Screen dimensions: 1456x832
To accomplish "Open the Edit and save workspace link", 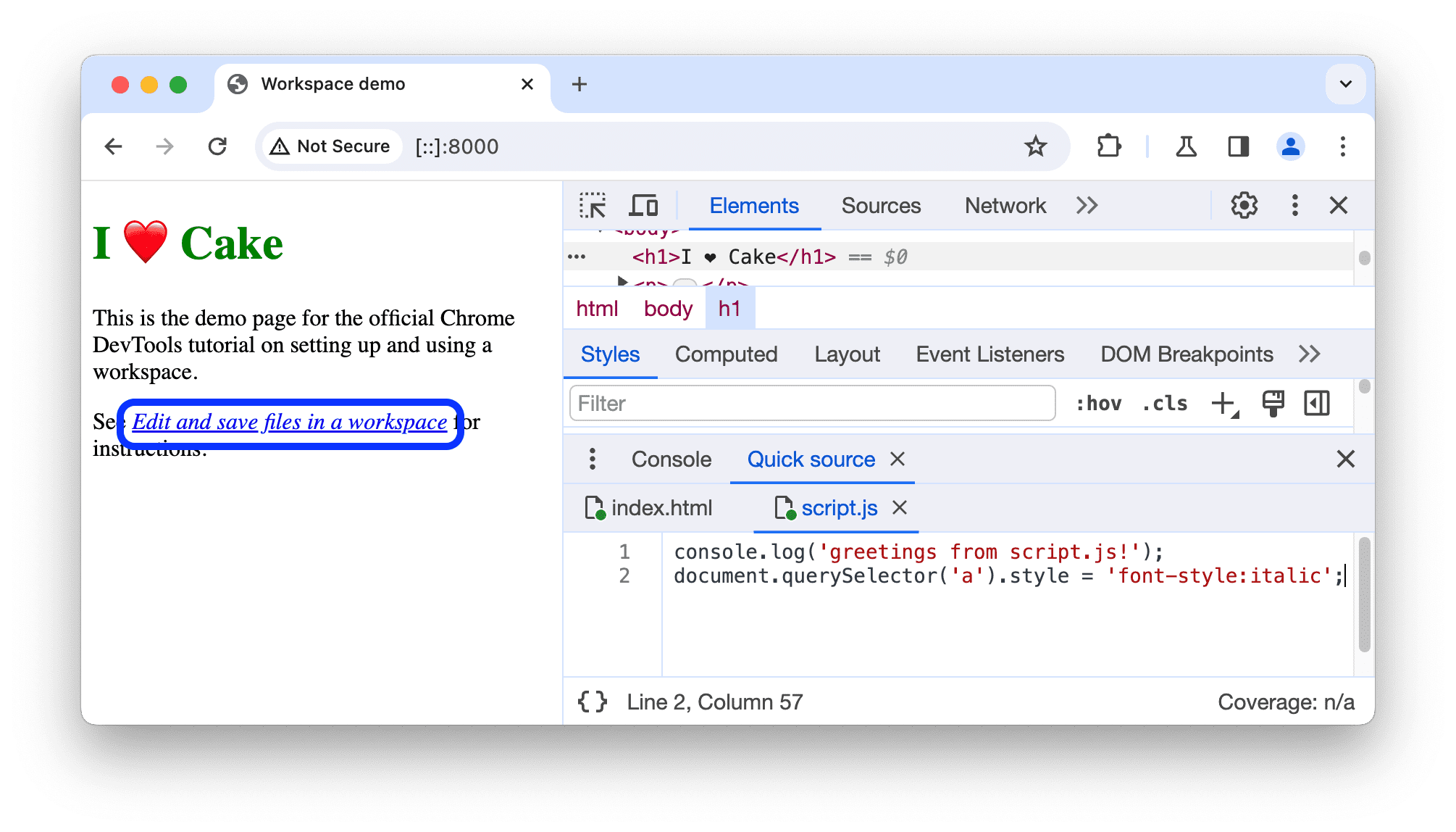I will 289,421.
